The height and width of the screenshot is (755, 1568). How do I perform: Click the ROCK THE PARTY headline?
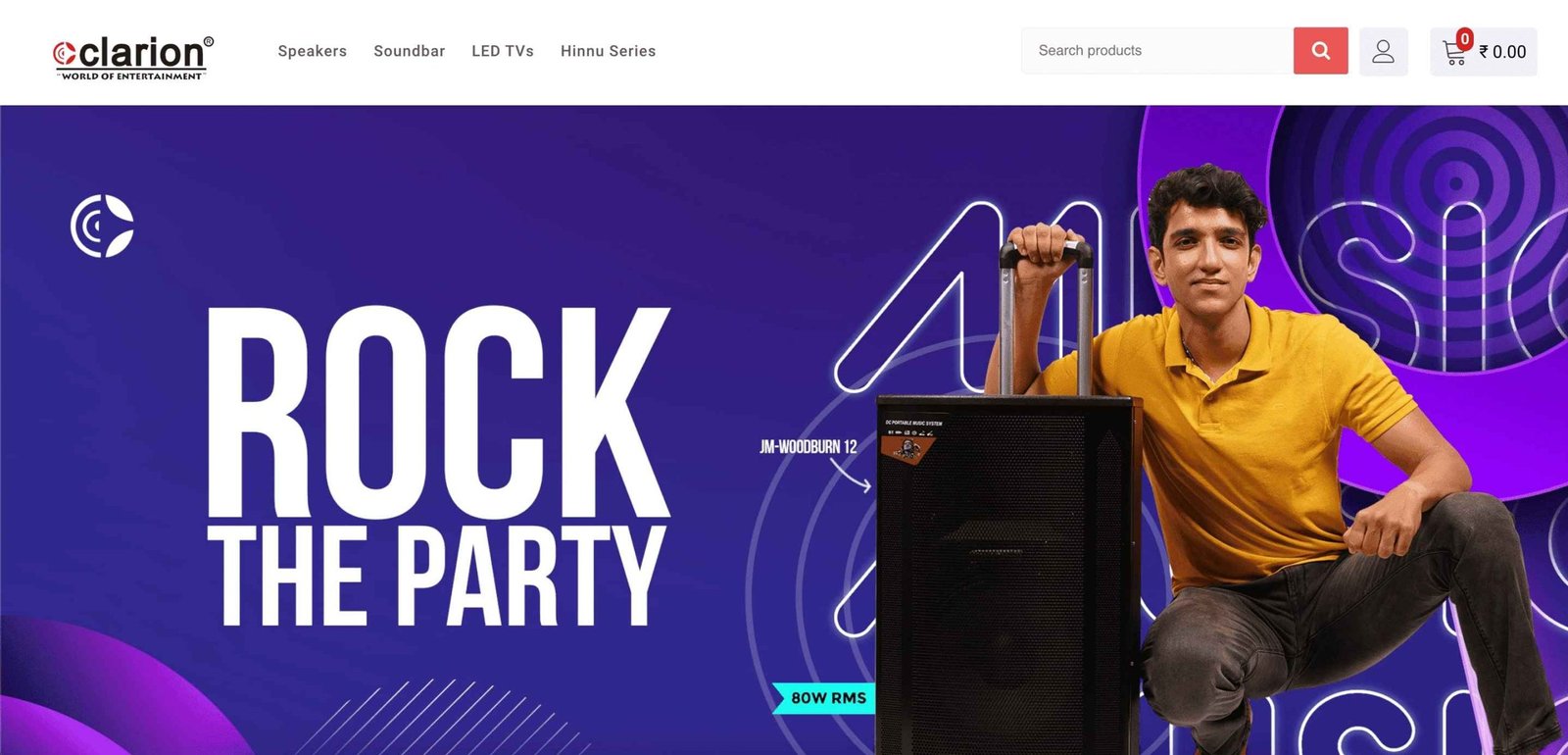[438, 466]
